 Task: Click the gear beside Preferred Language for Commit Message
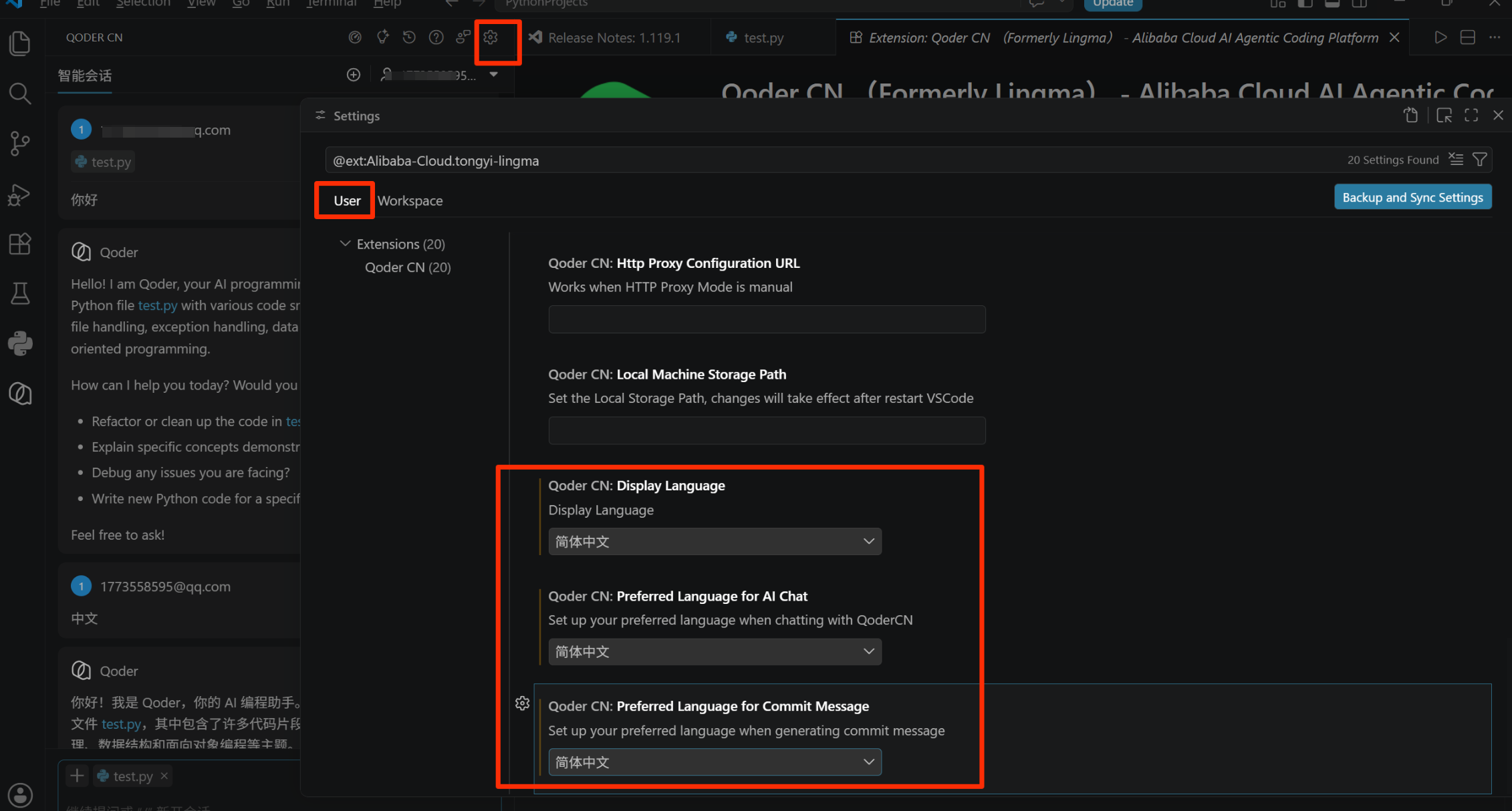click(523, 703)
